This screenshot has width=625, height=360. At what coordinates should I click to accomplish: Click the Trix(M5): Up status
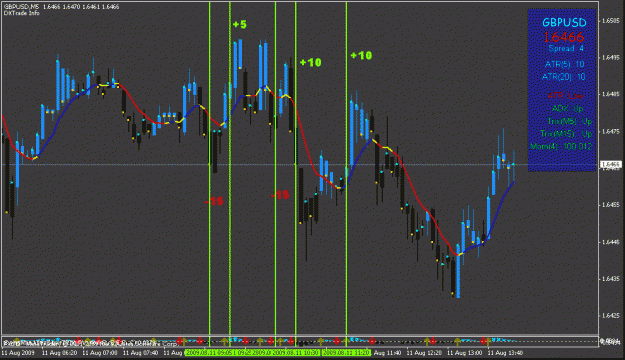click(x=570, y=121)
